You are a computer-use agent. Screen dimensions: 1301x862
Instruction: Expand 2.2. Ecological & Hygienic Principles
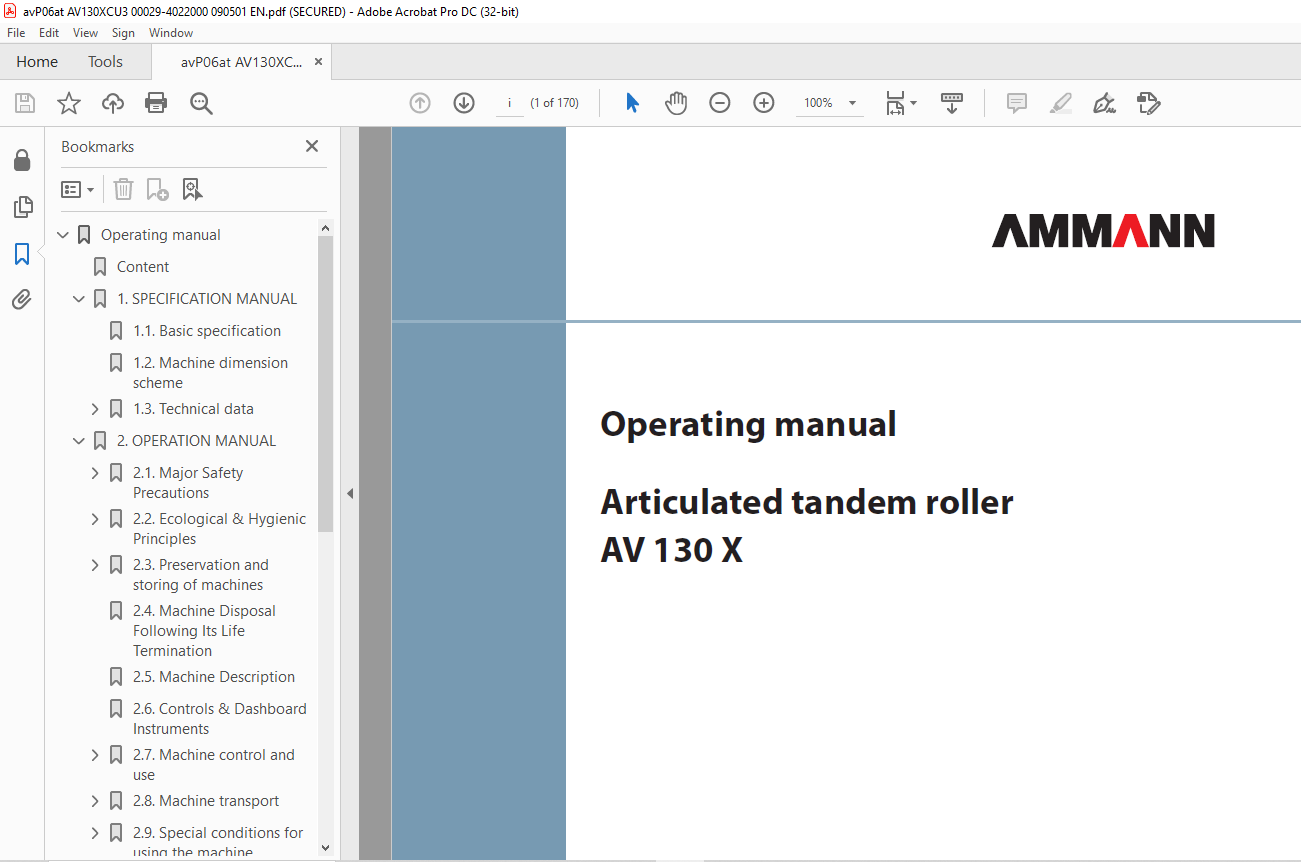pos(96,519)
